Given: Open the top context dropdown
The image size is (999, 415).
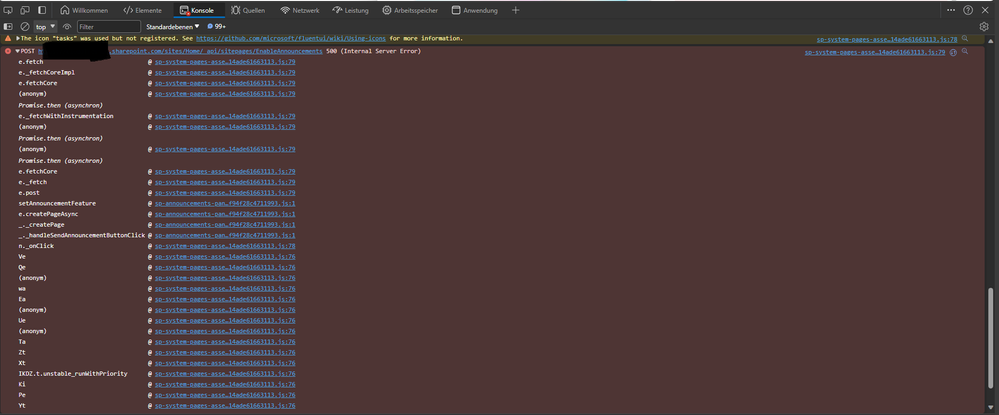Looking at the screenshot, I should pos(45,27).
